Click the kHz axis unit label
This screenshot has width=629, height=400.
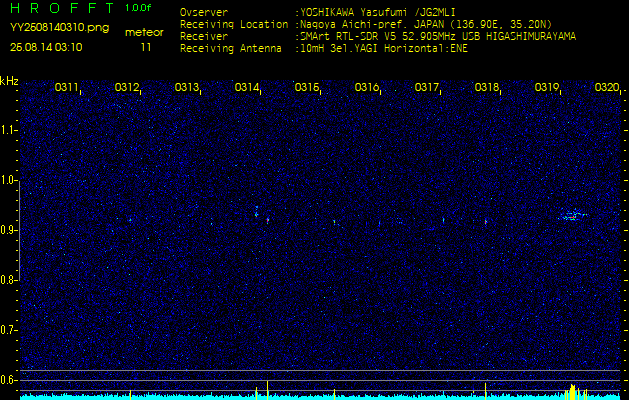9,81
